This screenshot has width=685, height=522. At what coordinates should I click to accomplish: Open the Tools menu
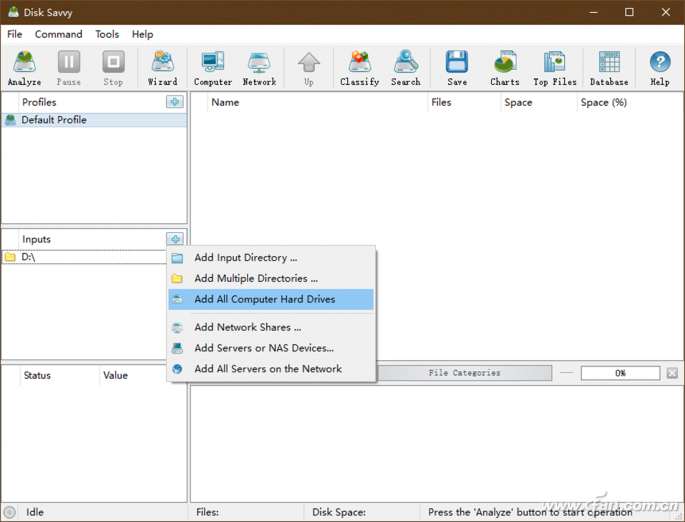coord(107,34)
